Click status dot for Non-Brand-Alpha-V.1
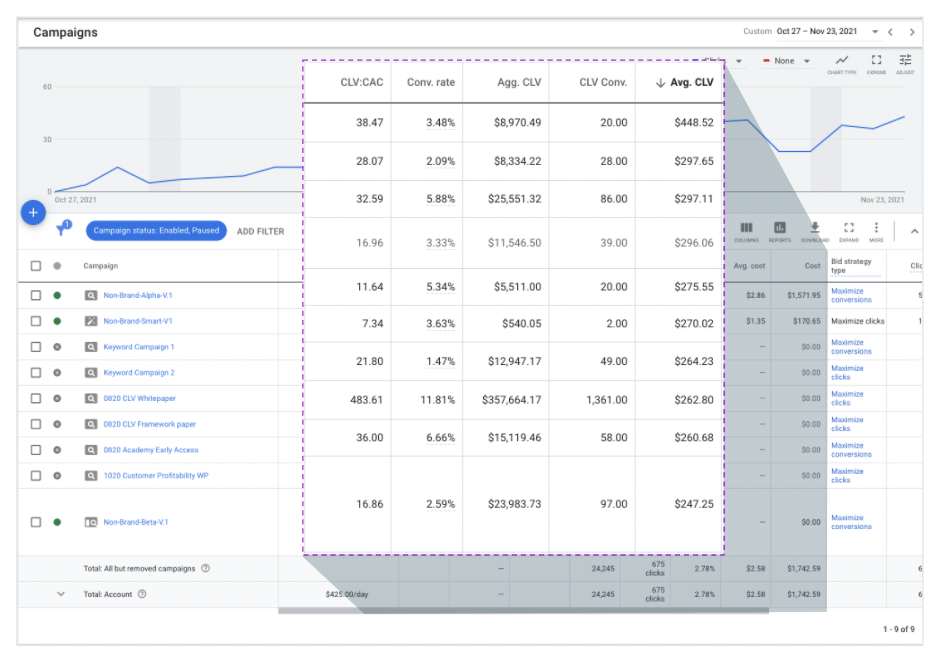936x660 pixels. 57,295
